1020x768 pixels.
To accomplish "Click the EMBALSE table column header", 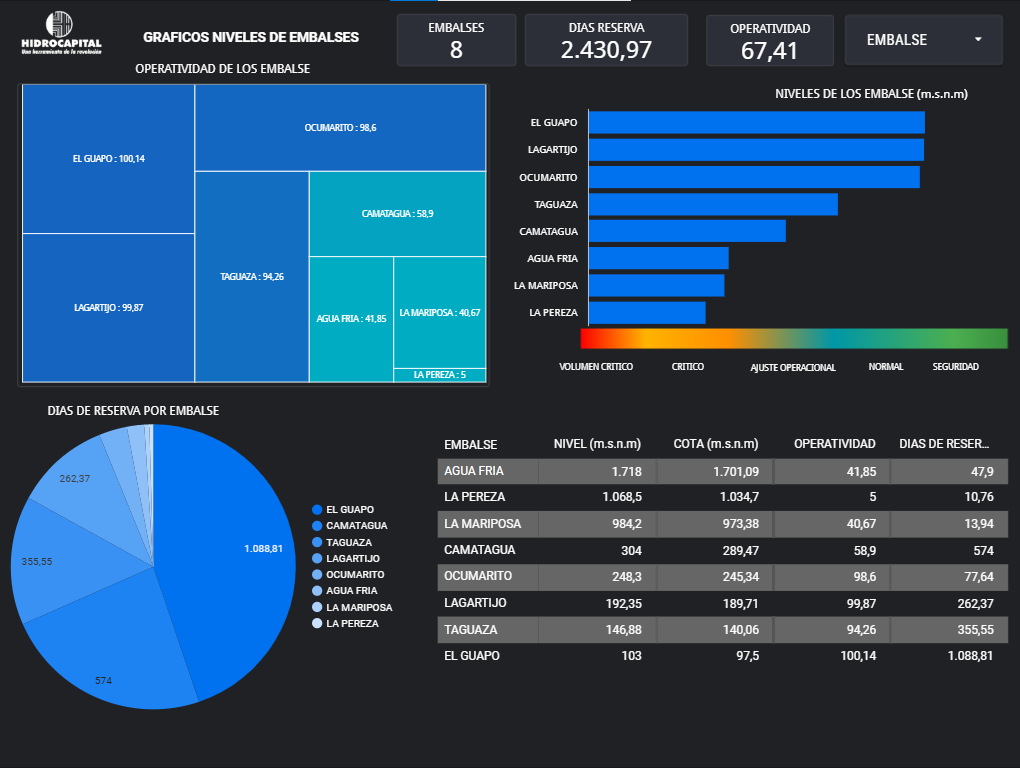I will (x=470, y=444).
